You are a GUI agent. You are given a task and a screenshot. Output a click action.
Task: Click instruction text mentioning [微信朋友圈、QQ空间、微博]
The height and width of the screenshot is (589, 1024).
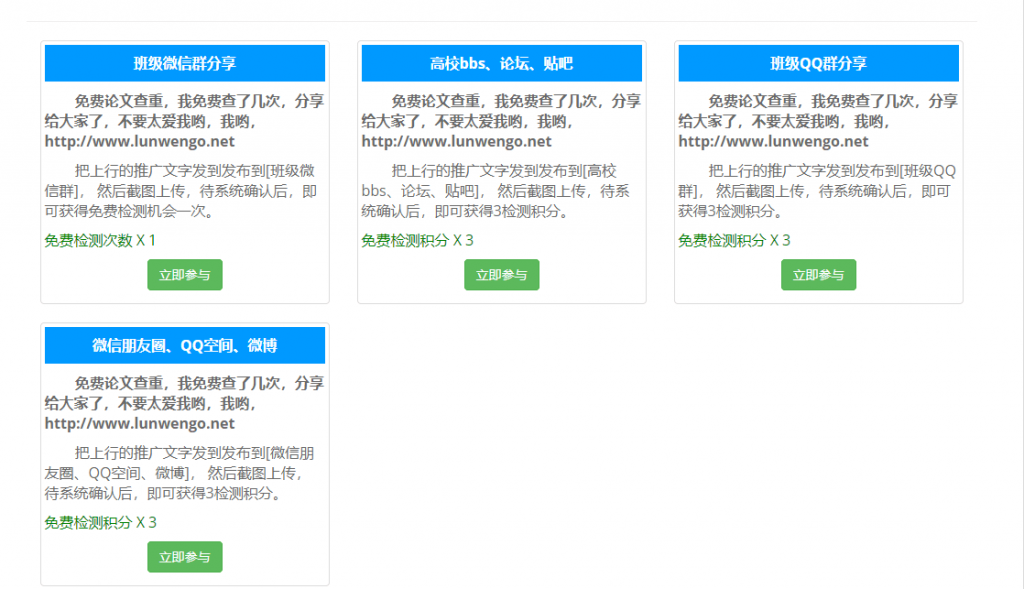180,473
